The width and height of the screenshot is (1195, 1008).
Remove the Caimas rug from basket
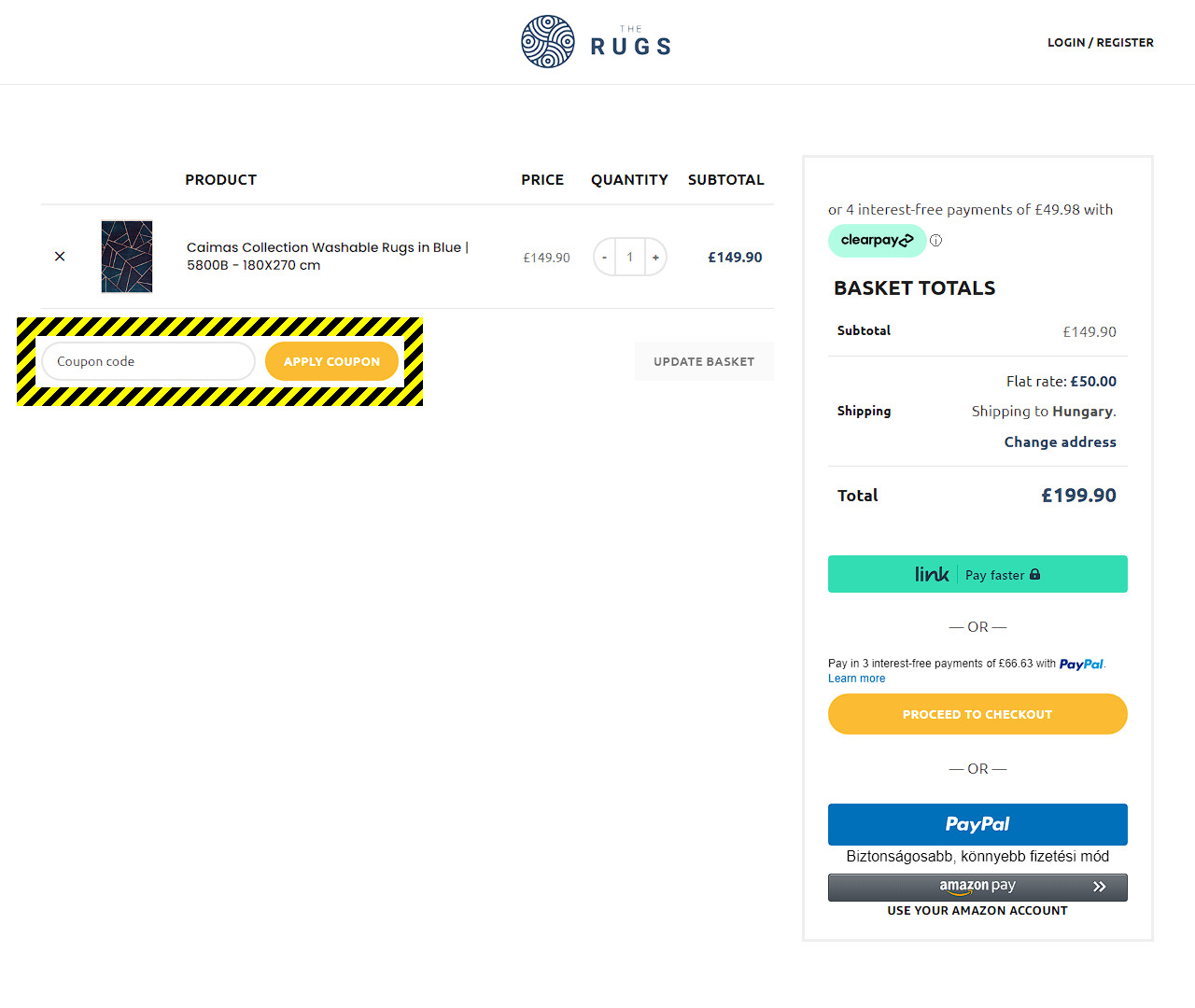point(60,257)
